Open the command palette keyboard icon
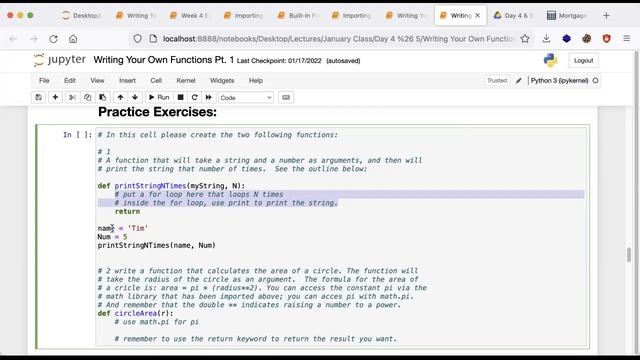Image resolution: width=640 pixels, height=360 pixels. pyautogui.click(x=286, y=98)
